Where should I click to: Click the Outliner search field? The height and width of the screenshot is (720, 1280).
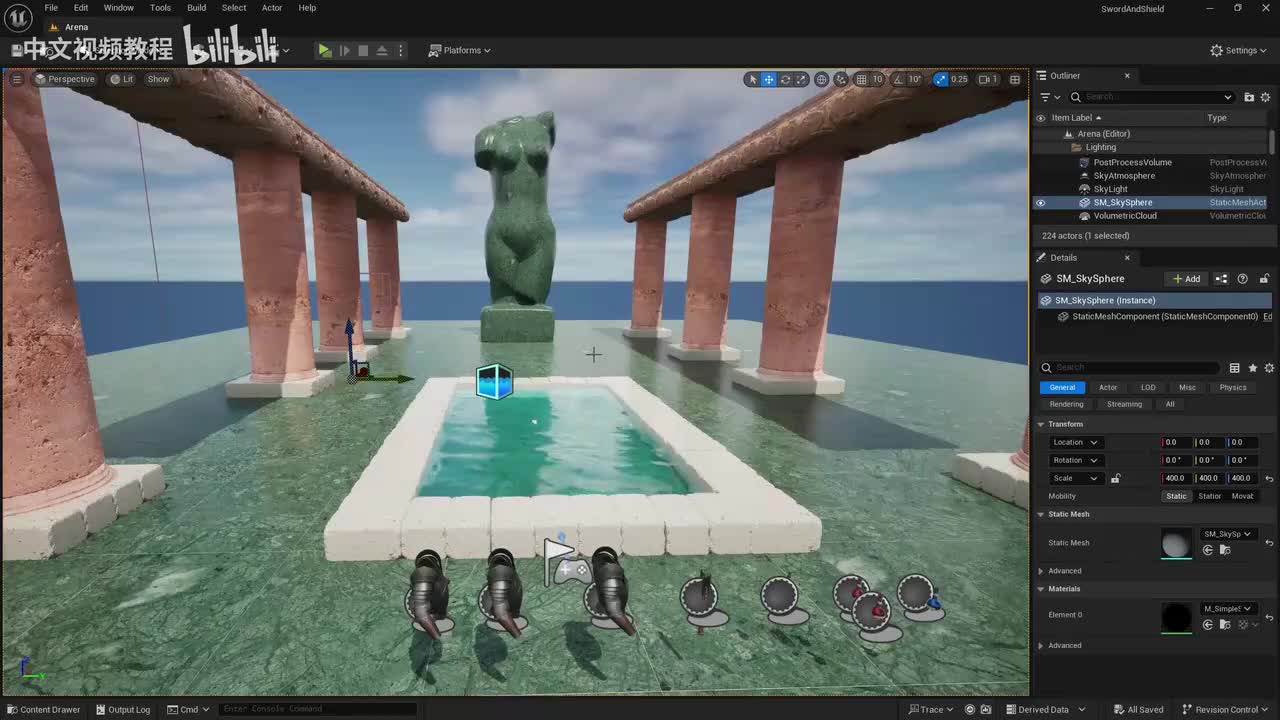click(1152, 97)
